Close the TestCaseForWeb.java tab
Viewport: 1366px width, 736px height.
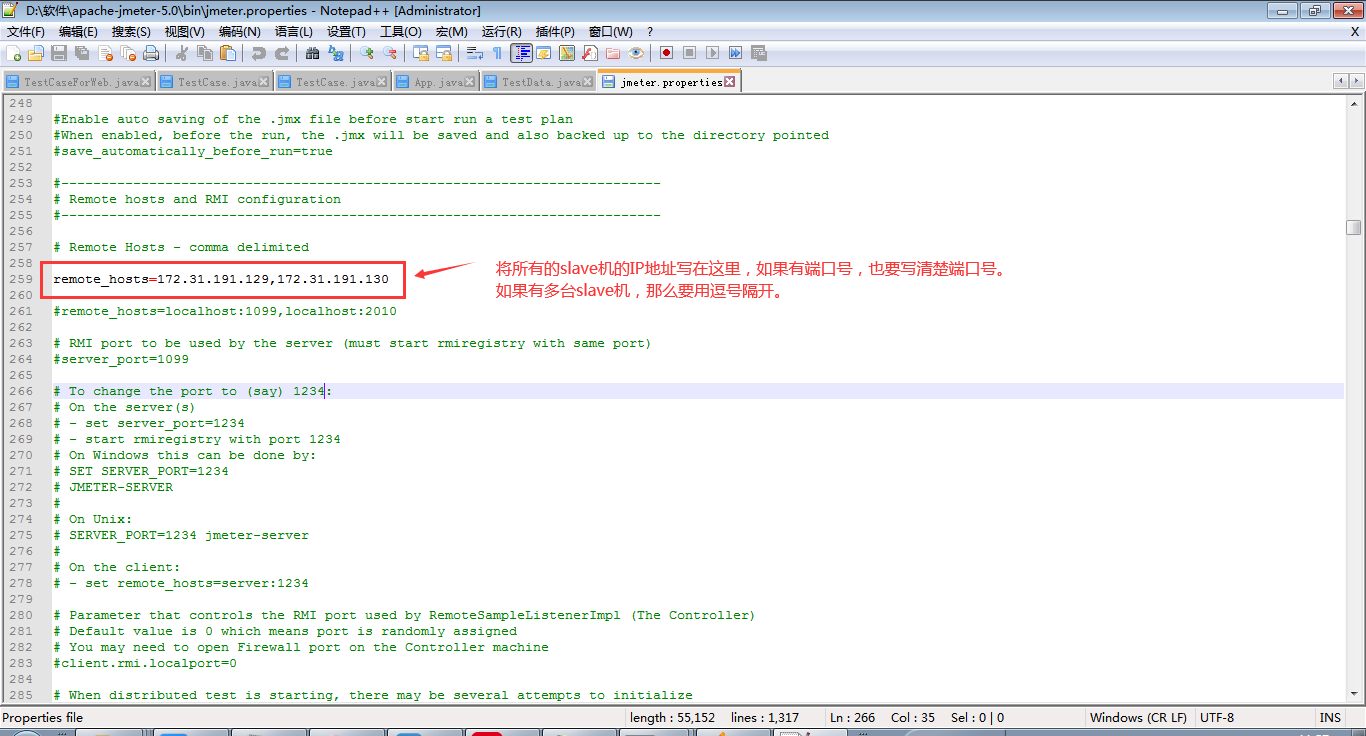pyautogui.click(x=146, y=82)
